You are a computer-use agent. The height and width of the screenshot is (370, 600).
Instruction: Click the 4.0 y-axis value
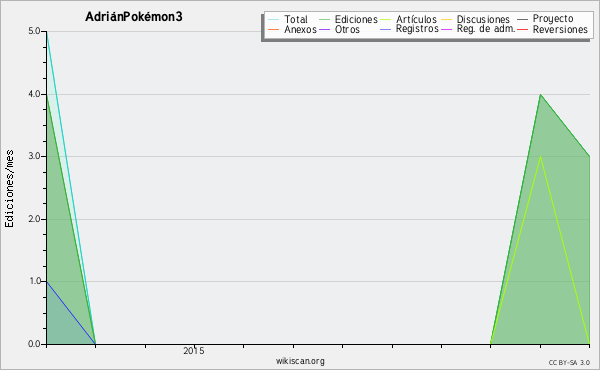[34, 94]
